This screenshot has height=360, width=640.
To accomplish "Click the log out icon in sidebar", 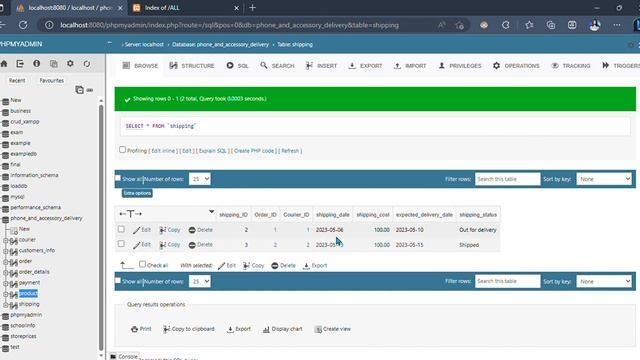I will point(20,64).
